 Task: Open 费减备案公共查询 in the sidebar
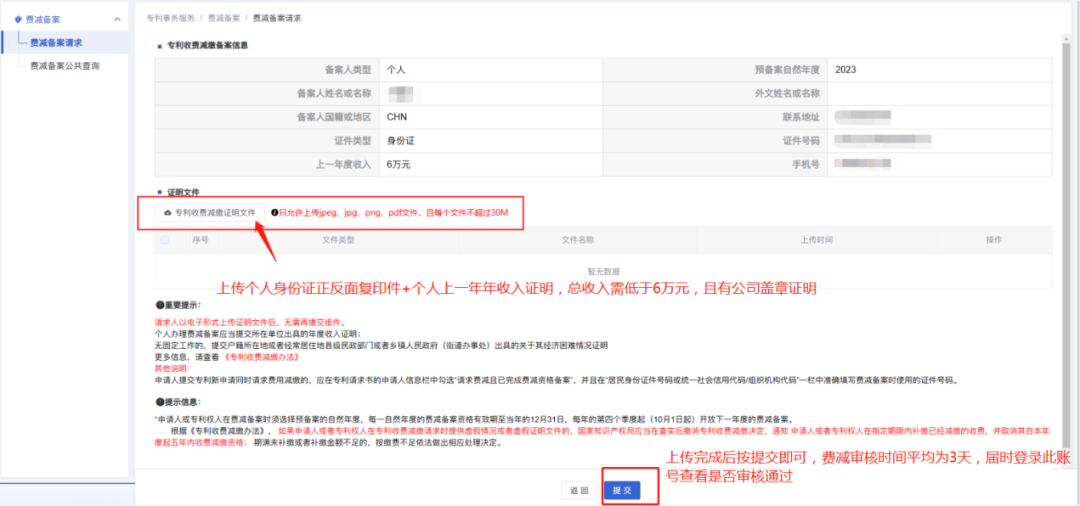pyautogui.click(x=65, y=66)
